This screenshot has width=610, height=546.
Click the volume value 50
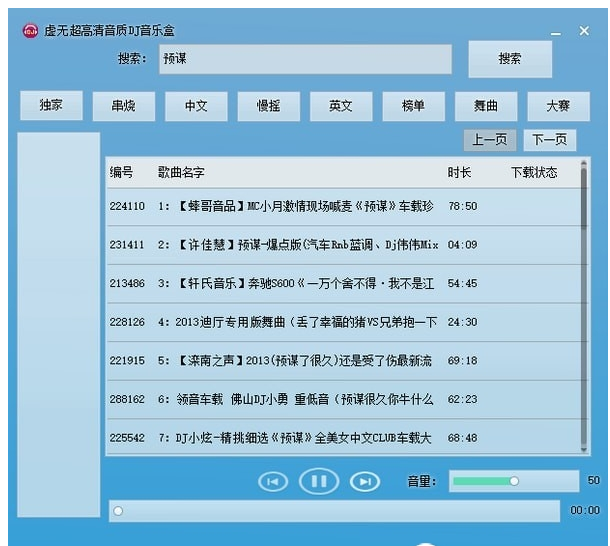(x=593, y=480)
